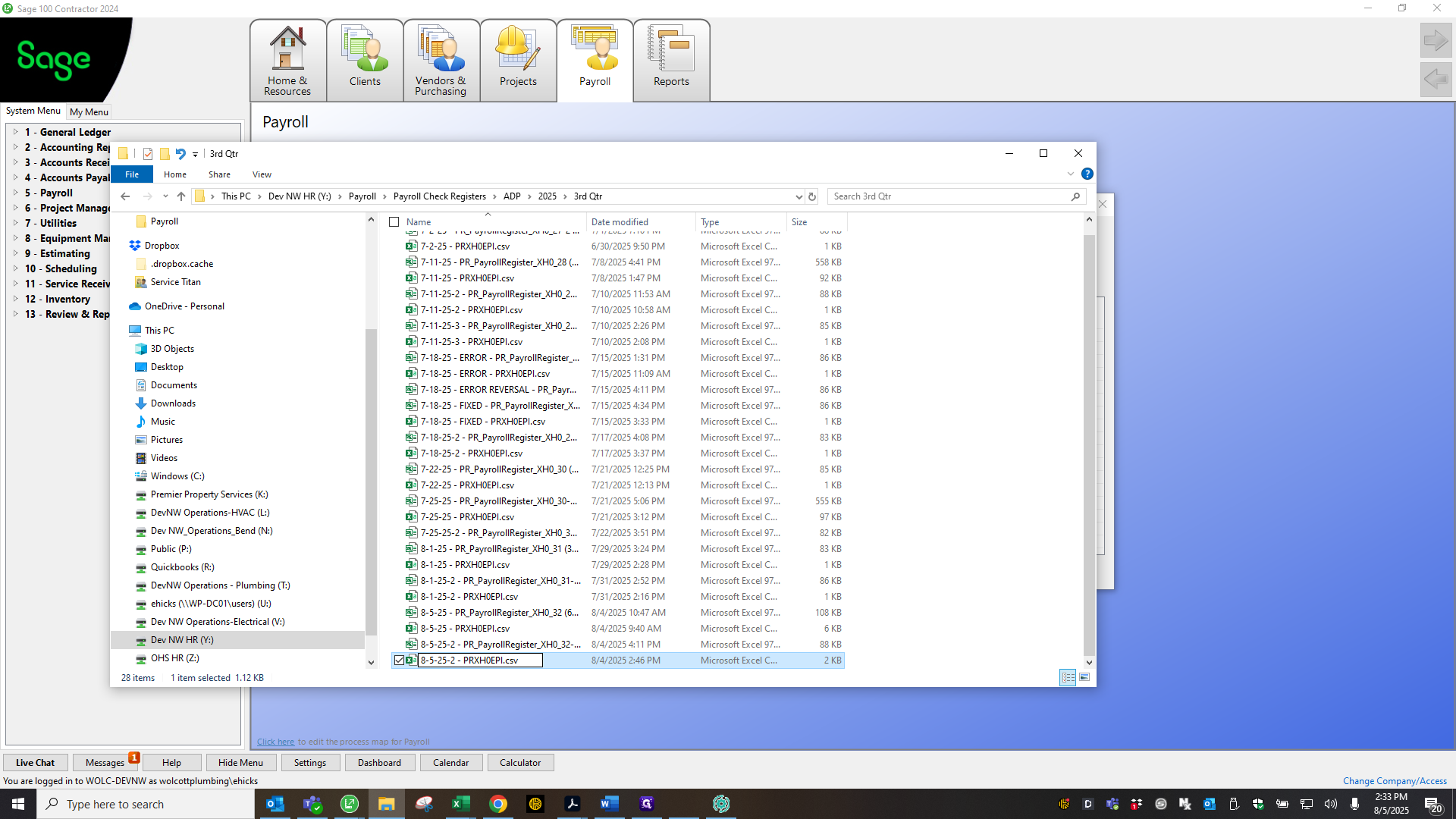
Task: Click Change Company/Access link
Action: coord(1395,781)
